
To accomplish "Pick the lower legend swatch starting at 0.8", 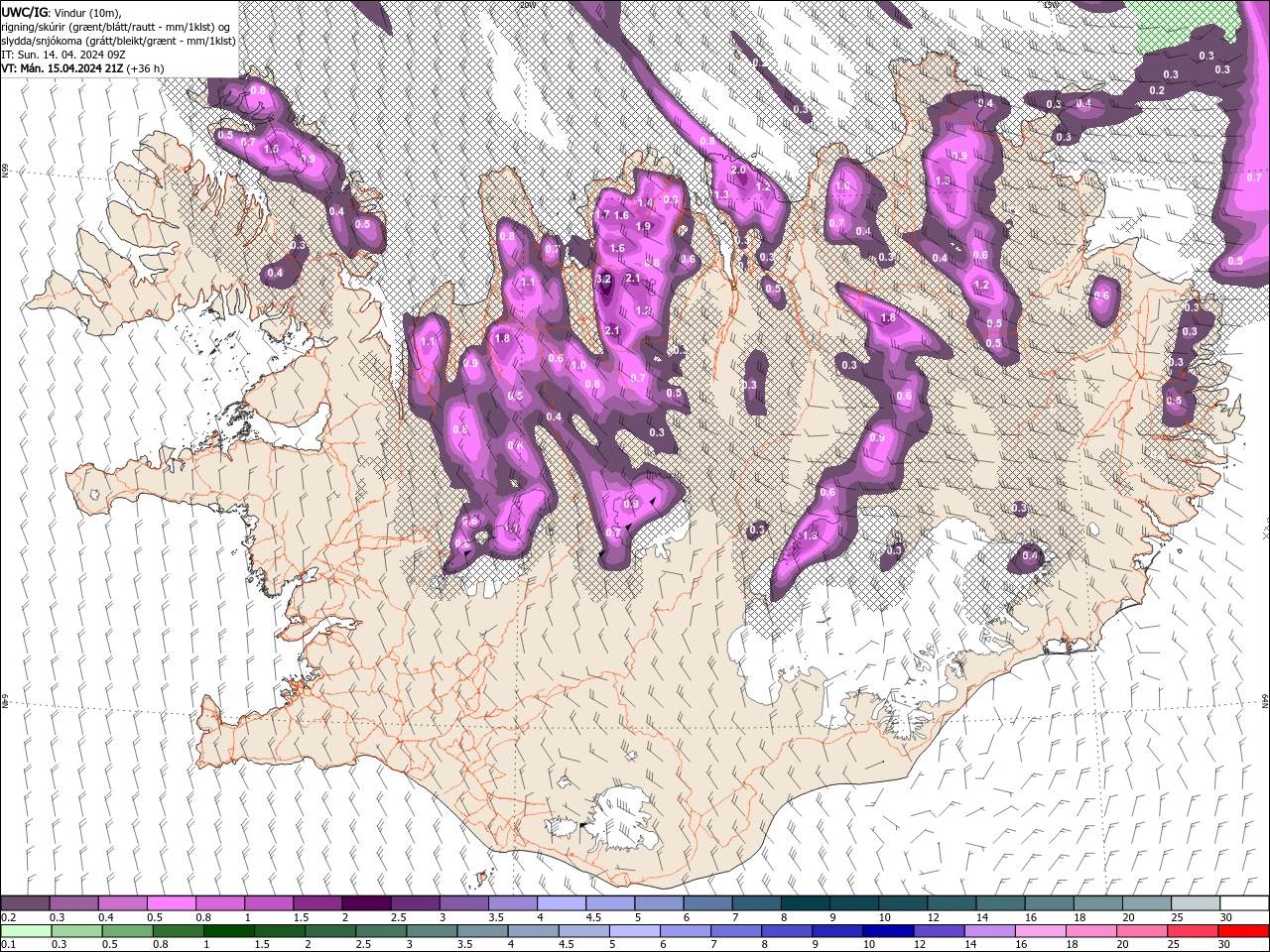I will tap(178, 931).
